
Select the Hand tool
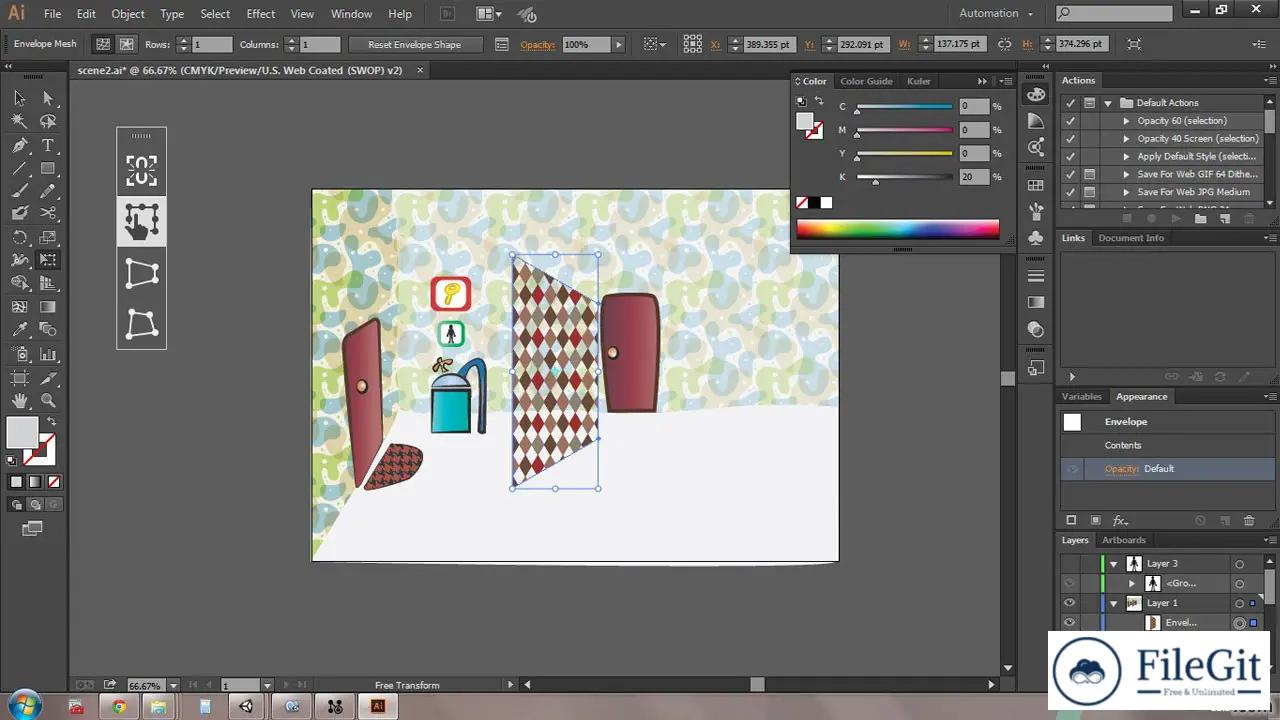(19, 400)
